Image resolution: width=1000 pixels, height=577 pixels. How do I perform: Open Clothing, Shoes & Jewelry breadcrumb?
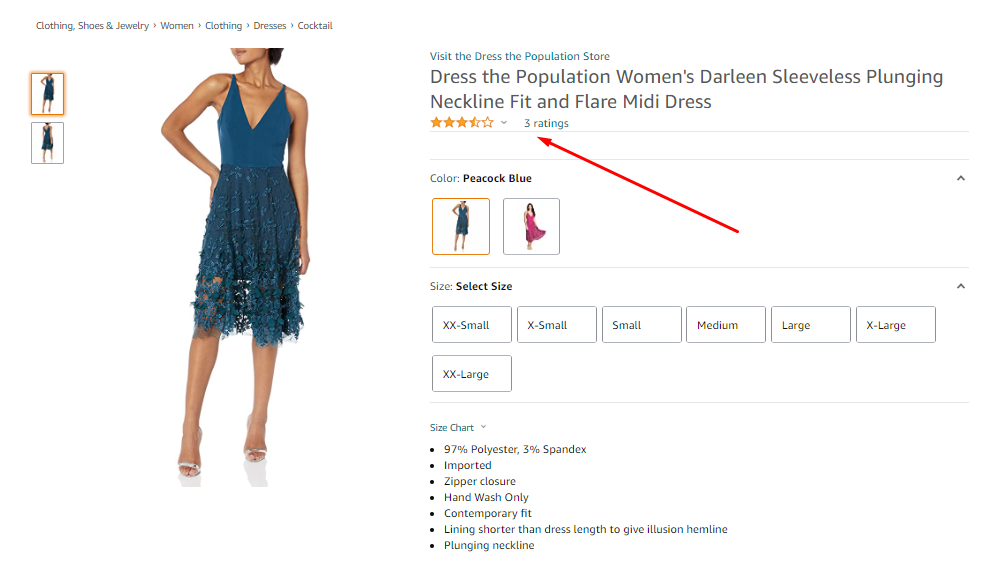[92, 26]
